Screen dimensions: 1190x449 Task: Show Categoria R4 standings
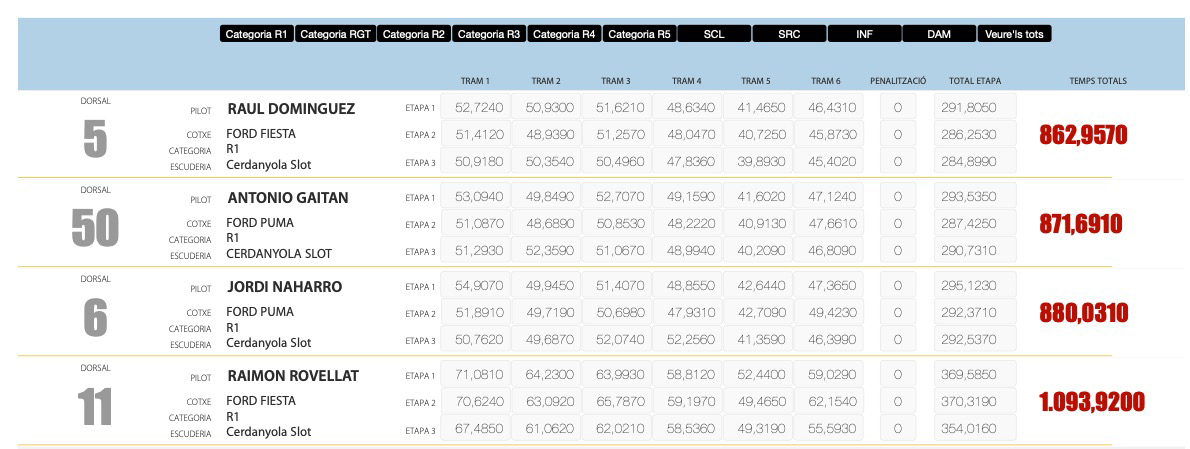click(x=564, y=34)
